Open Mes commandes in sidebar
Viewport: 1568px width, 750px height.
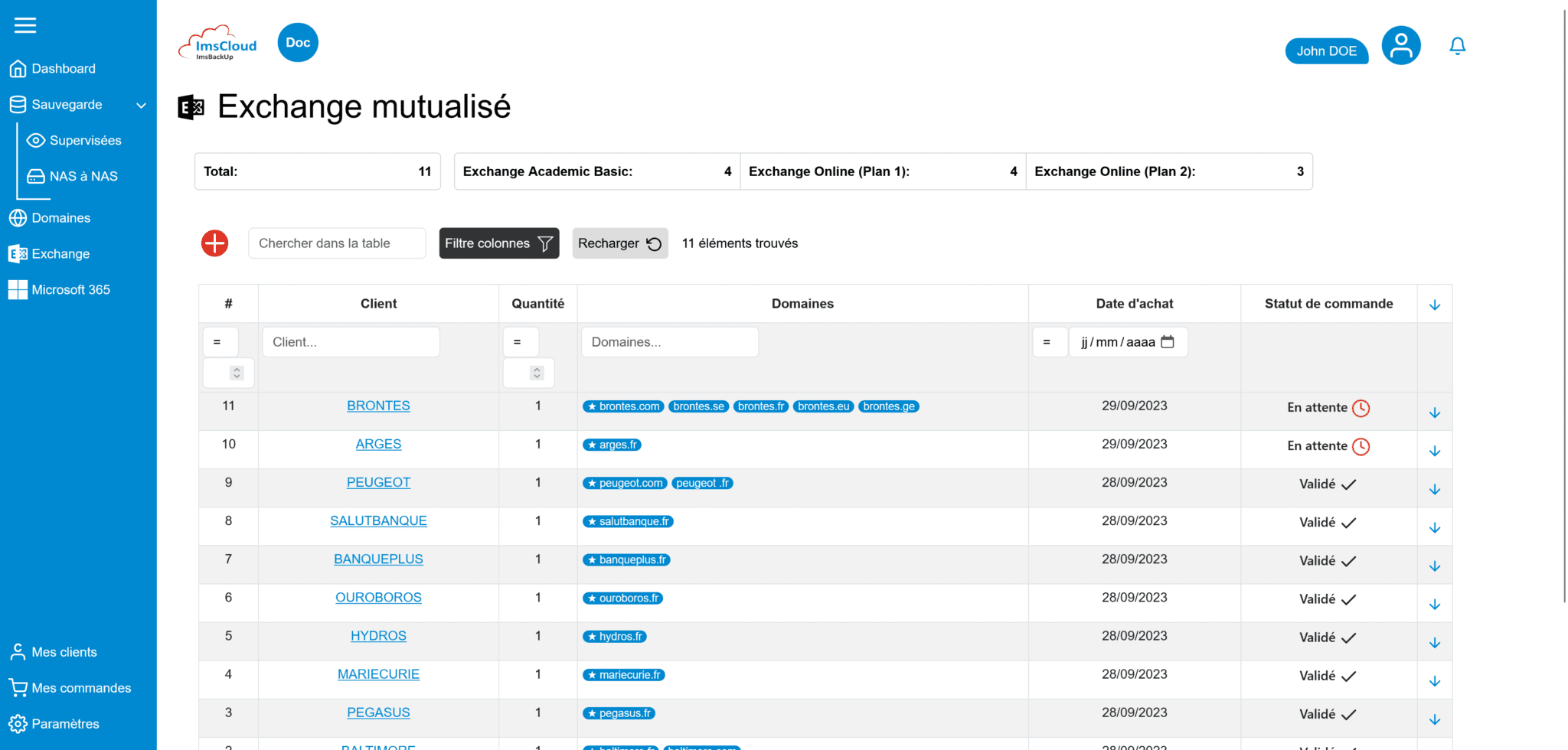pos(81,688)
